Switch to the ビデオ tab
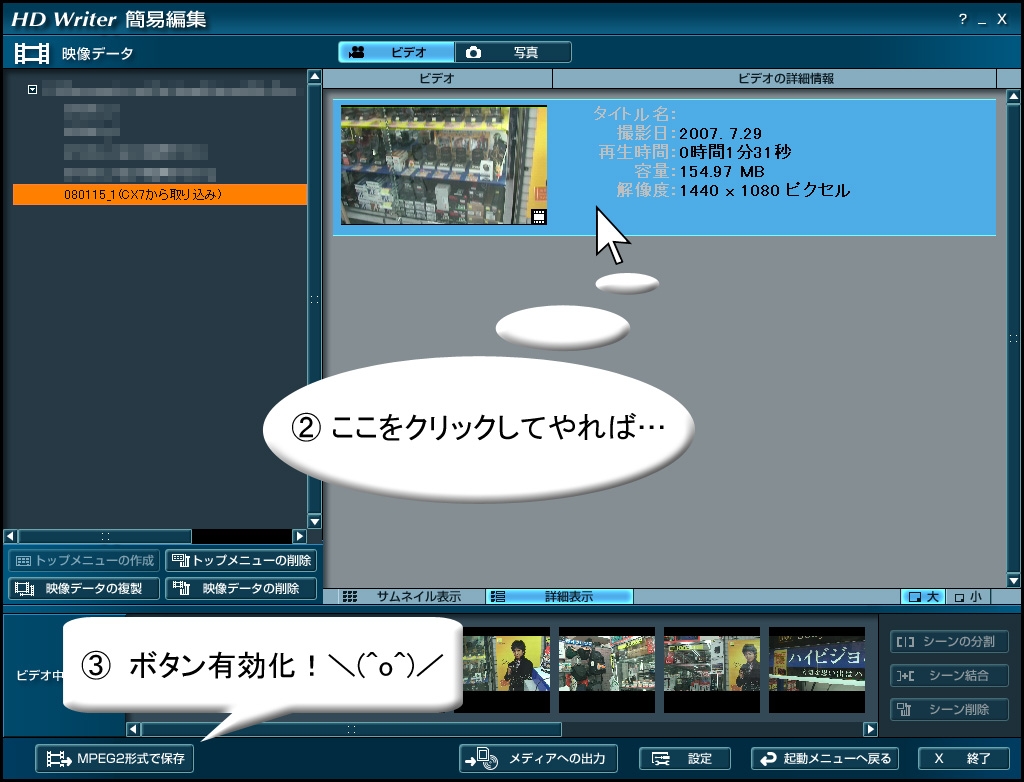 click(396, 52)
